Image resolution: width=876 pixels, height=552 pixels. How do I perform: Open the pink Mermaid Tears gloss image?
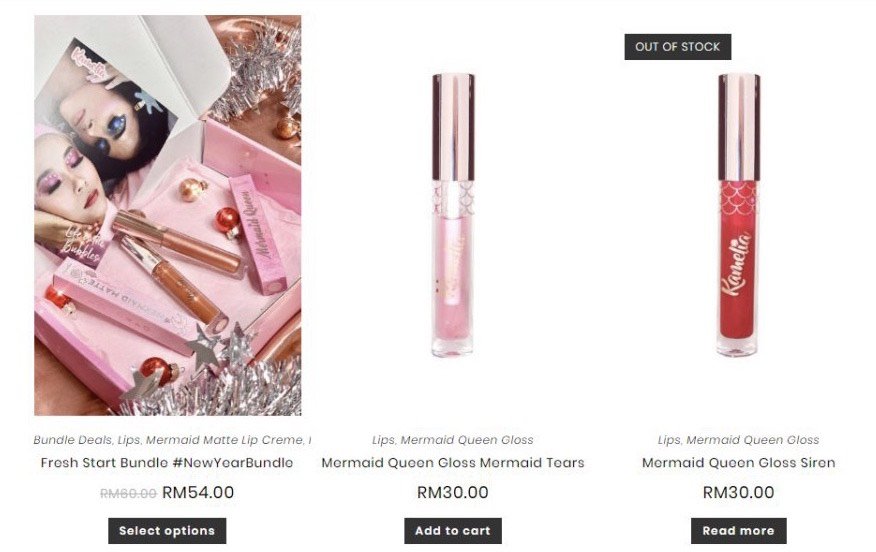click(x=453, y=215)
